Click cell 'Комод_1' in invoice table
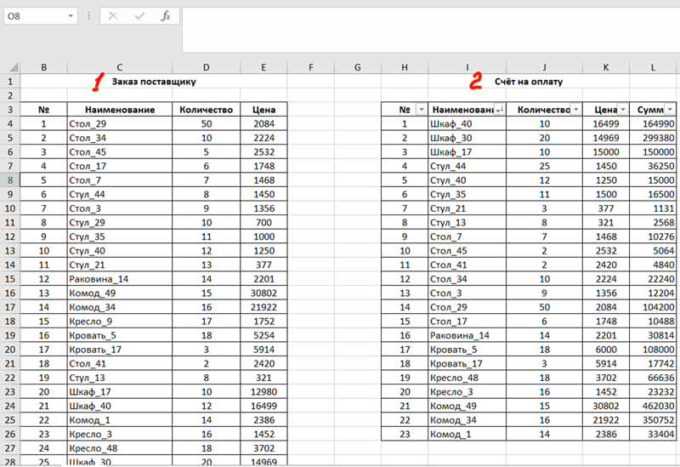This screenshot has height=467, width=680. click(x=467, y=434)
